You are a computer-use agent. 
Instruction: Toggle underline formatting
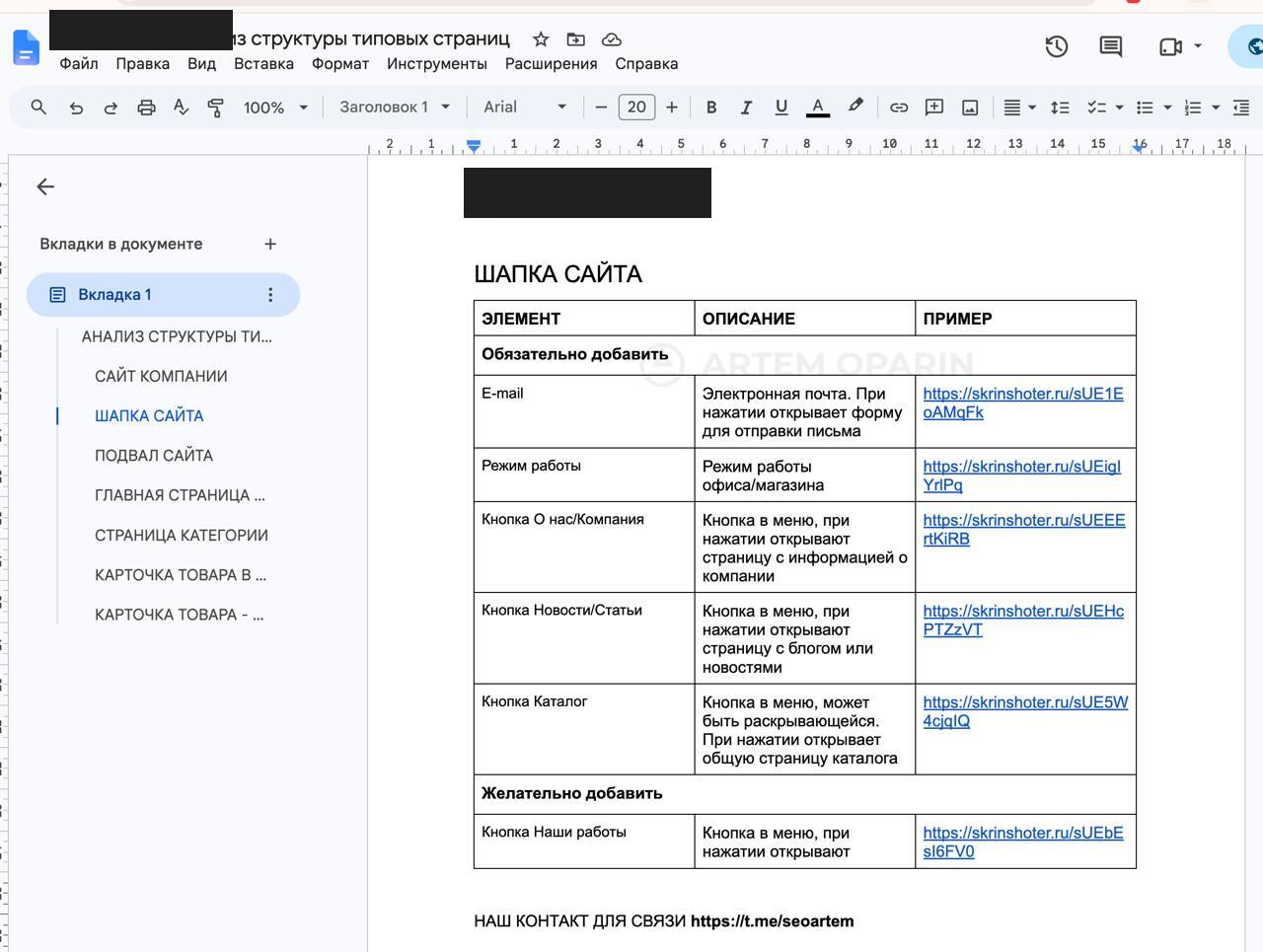[x=781, y=108]
